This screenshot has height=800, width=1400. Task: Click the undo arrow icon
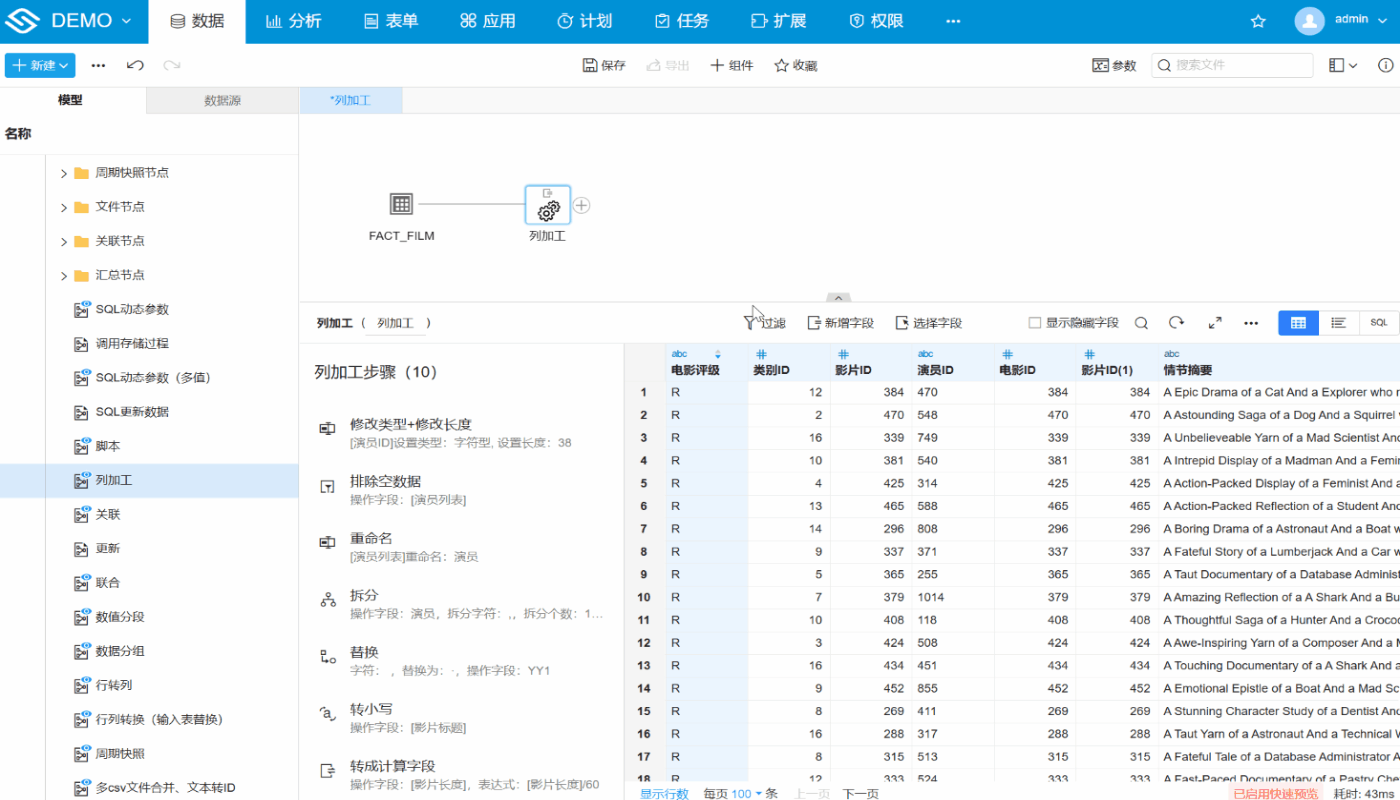pos(135,65)
